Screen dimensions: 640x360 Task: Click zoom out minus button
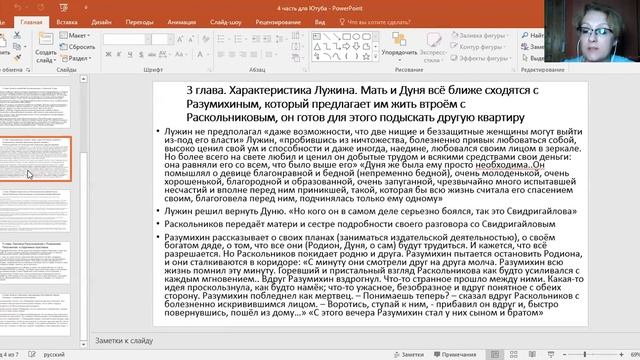[564, 355]
